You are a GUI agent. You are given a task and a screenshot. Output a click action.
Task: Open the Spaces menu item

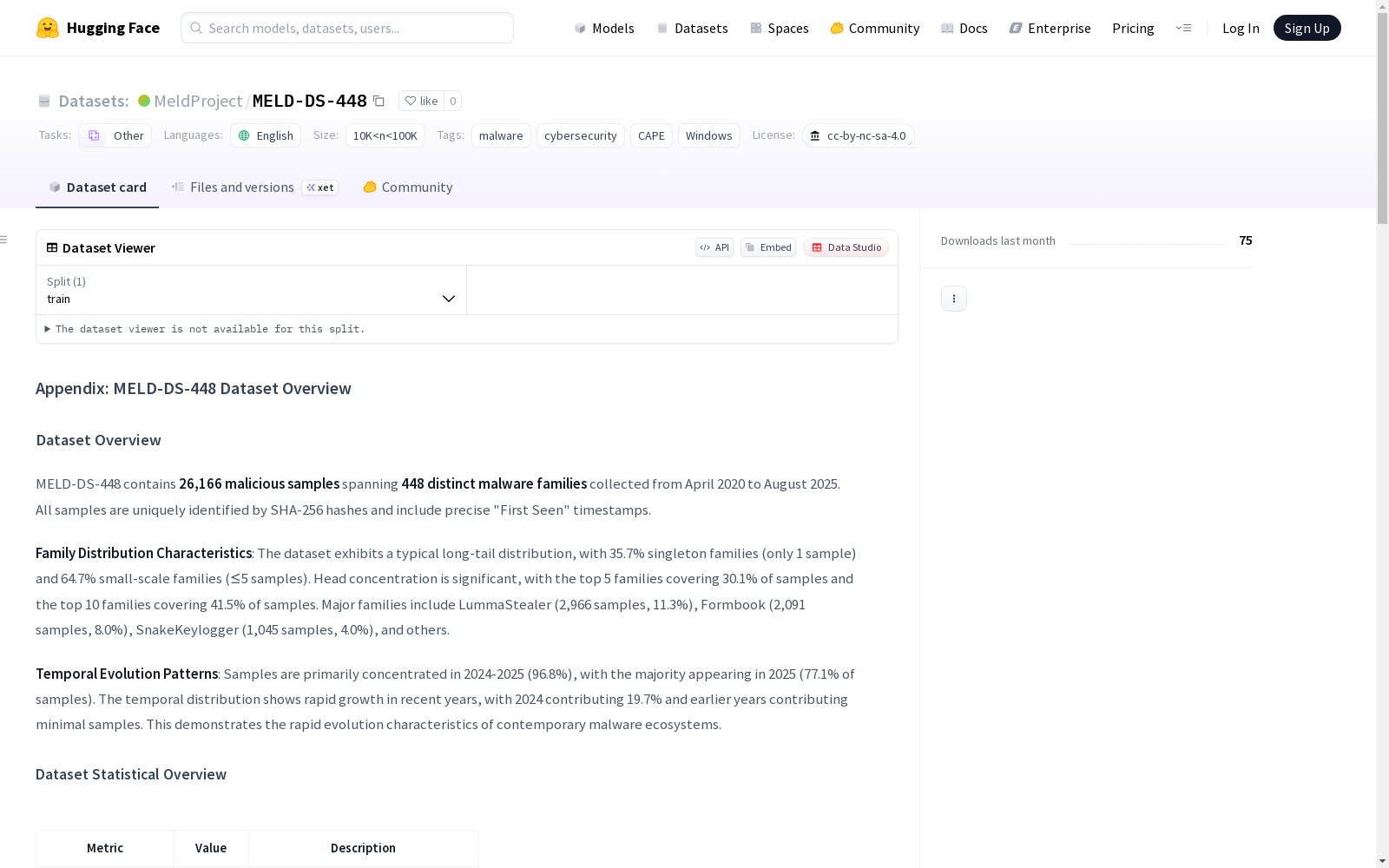(780, 28)
